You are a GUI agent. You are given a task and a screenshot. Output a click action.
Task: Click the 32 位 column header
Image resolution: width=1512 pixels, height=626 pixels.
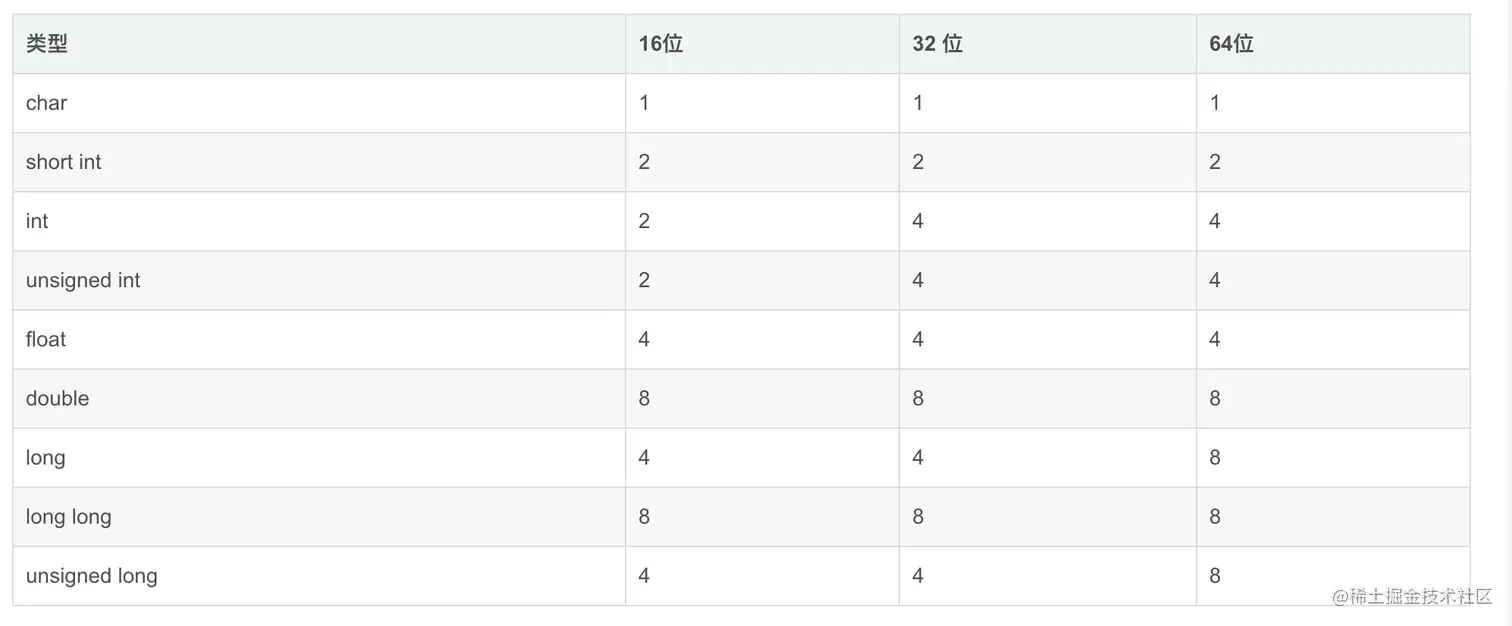point(937,44)
